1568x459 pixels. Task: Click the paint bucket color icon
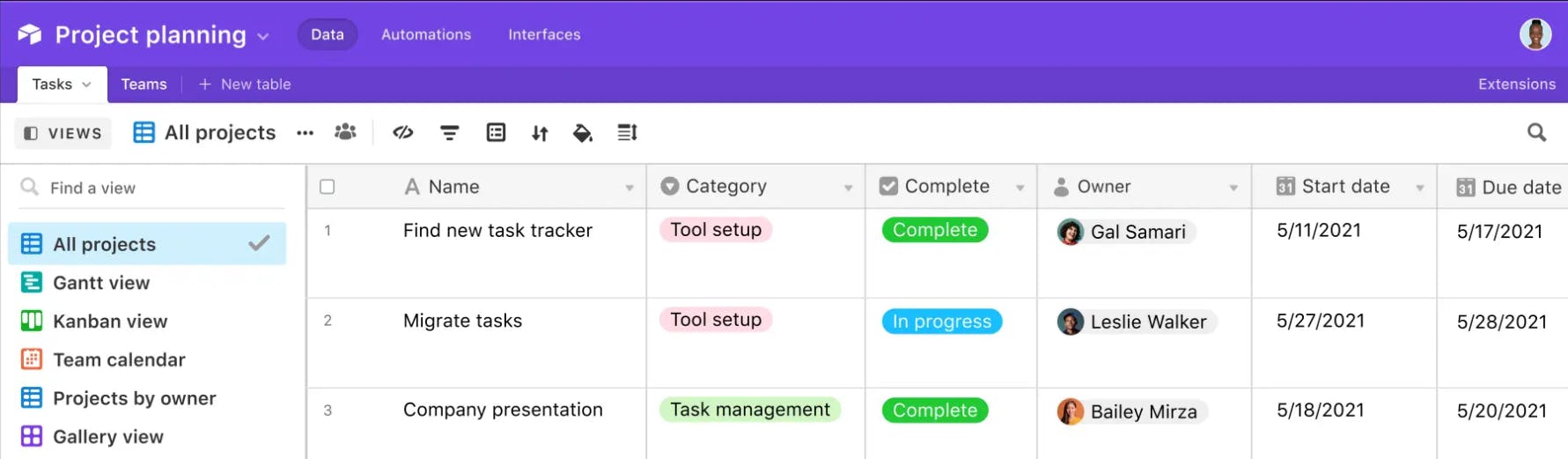coord(583,133)
